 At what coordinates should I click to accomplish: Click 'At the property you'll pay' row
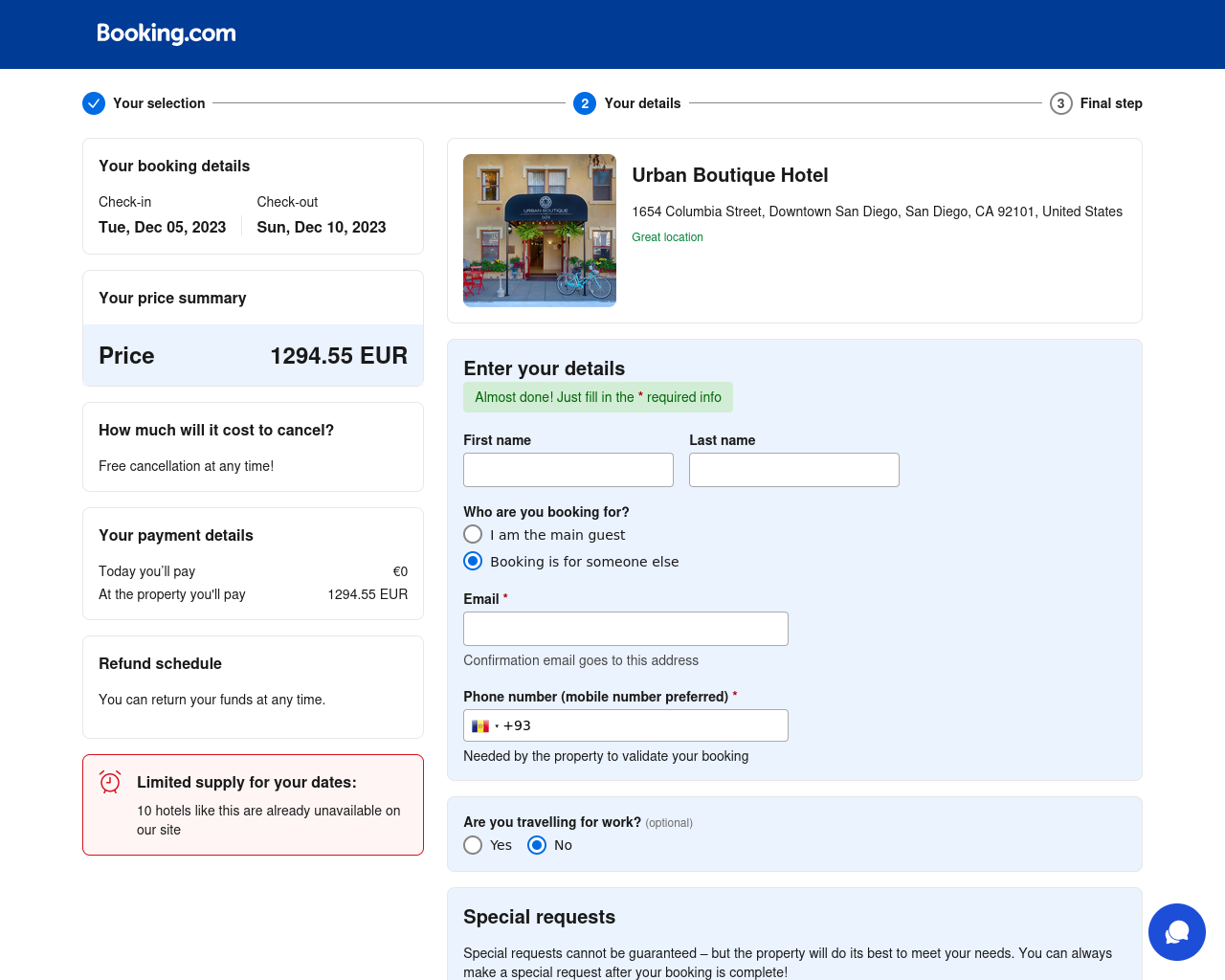pos(253,594)
